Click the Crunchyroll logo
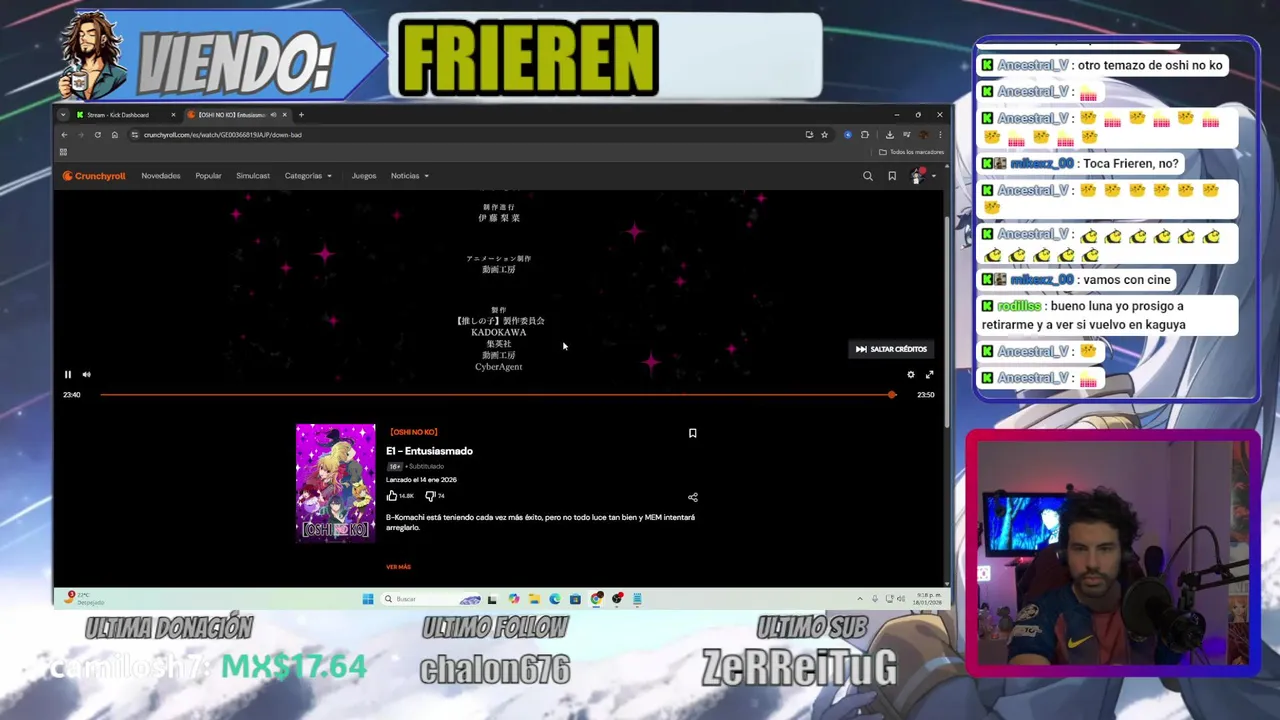Viewport: 1280px width, 720px height. pos(94,176)
